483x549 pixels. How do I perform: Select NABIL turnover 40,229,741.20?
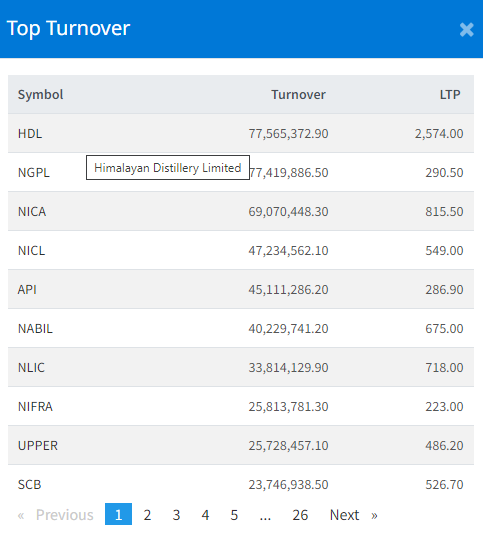[x=289, y=329]
